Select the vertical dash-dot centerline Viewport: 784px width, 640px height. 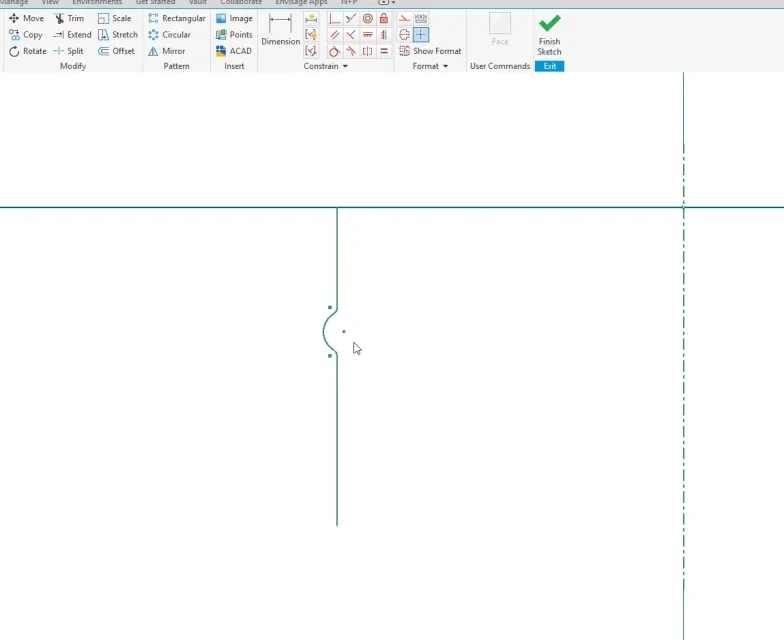[684, 365]
